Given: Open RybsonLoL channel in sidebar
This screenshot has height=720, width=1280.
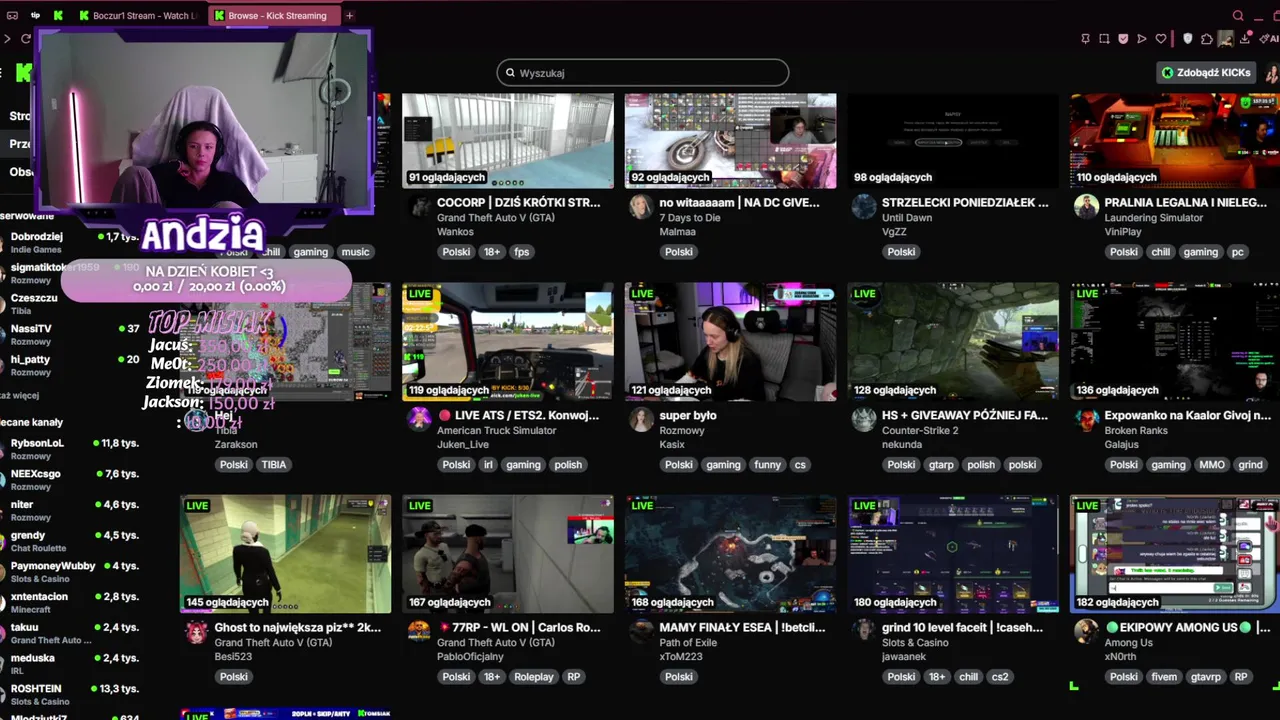Looking at the screenshot, I should 70,449.
